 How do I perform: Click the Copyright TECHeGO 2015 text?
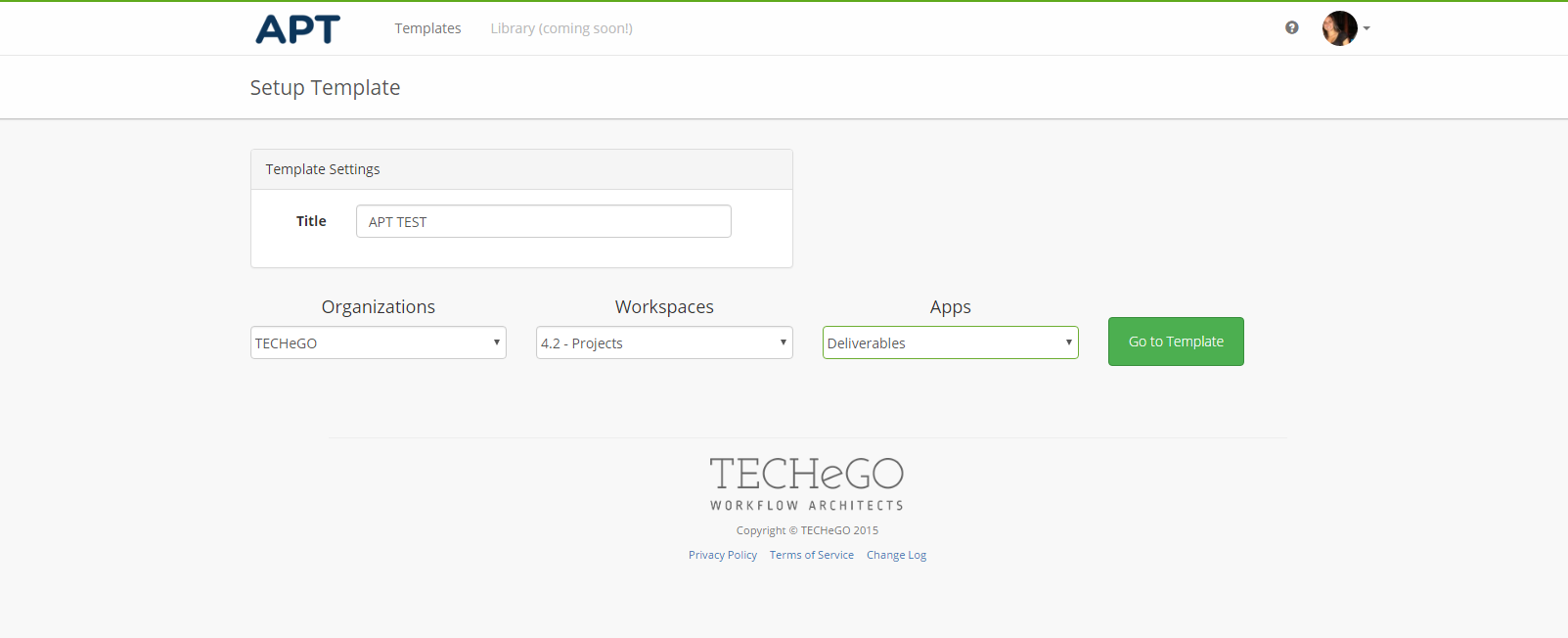pos(807,530)
